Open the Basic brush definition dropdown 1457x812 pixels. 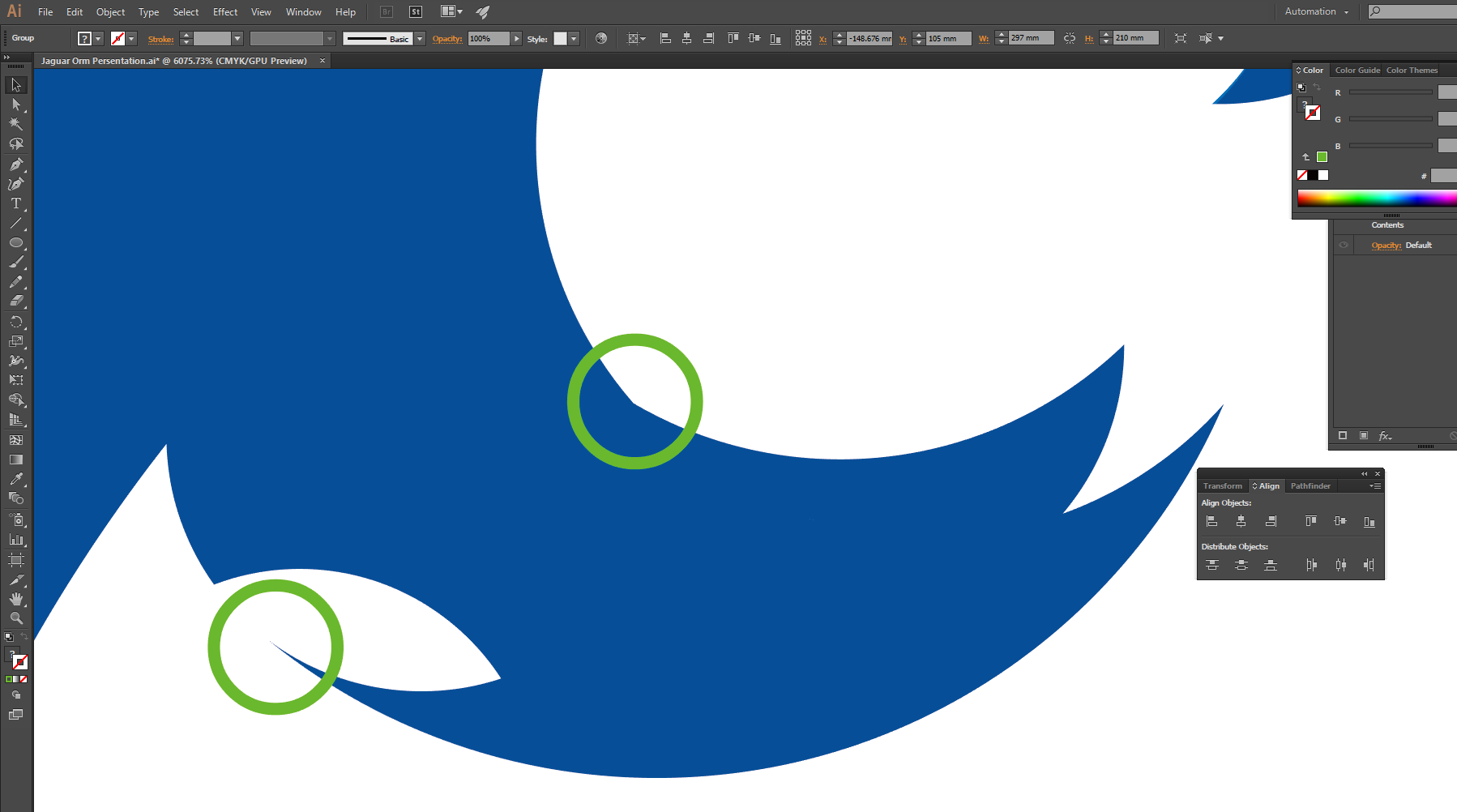(x=420, y=38)
